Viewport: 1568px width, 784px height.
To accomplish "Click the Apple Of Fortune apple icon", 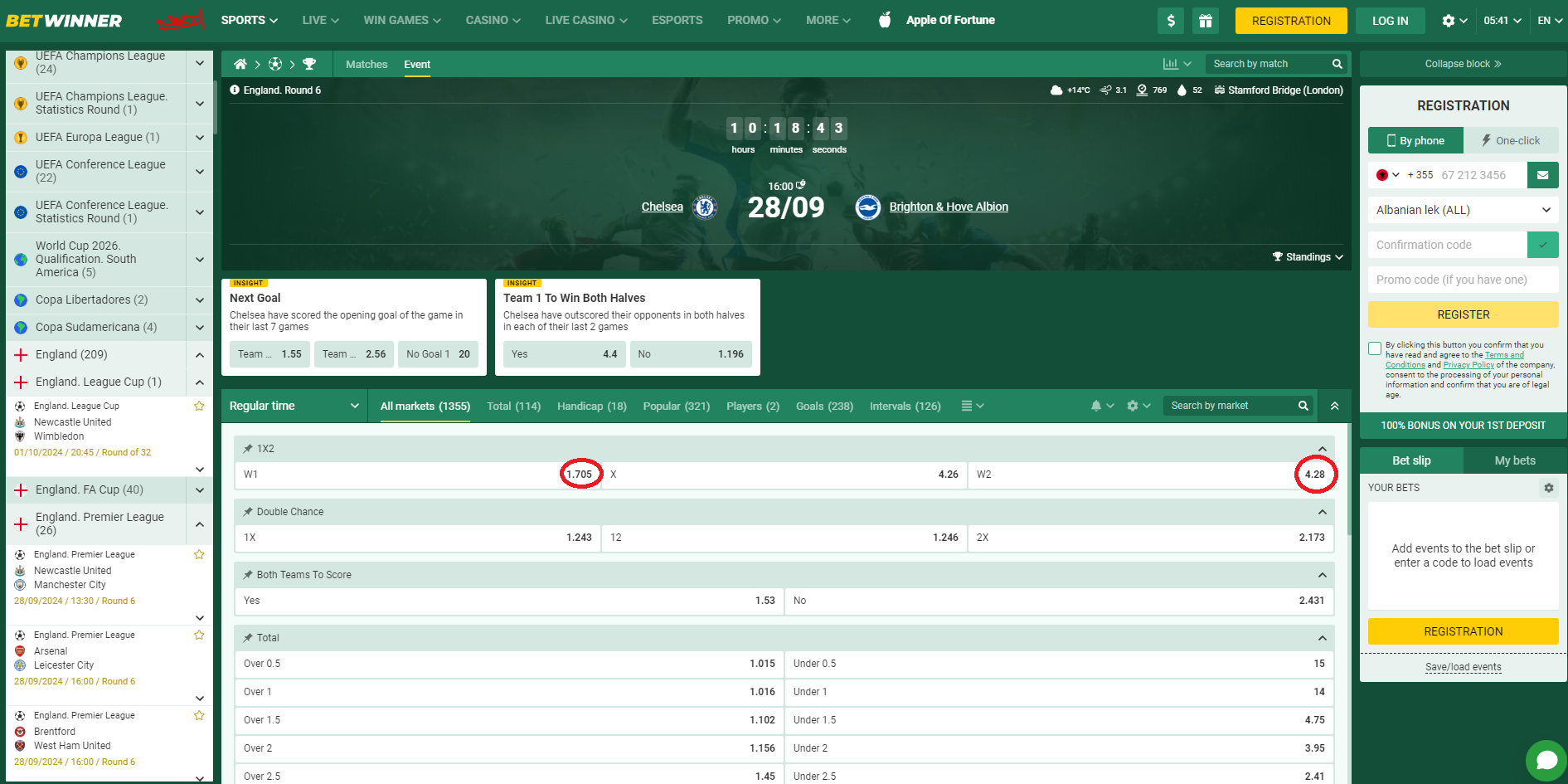I will pos(885,20).
